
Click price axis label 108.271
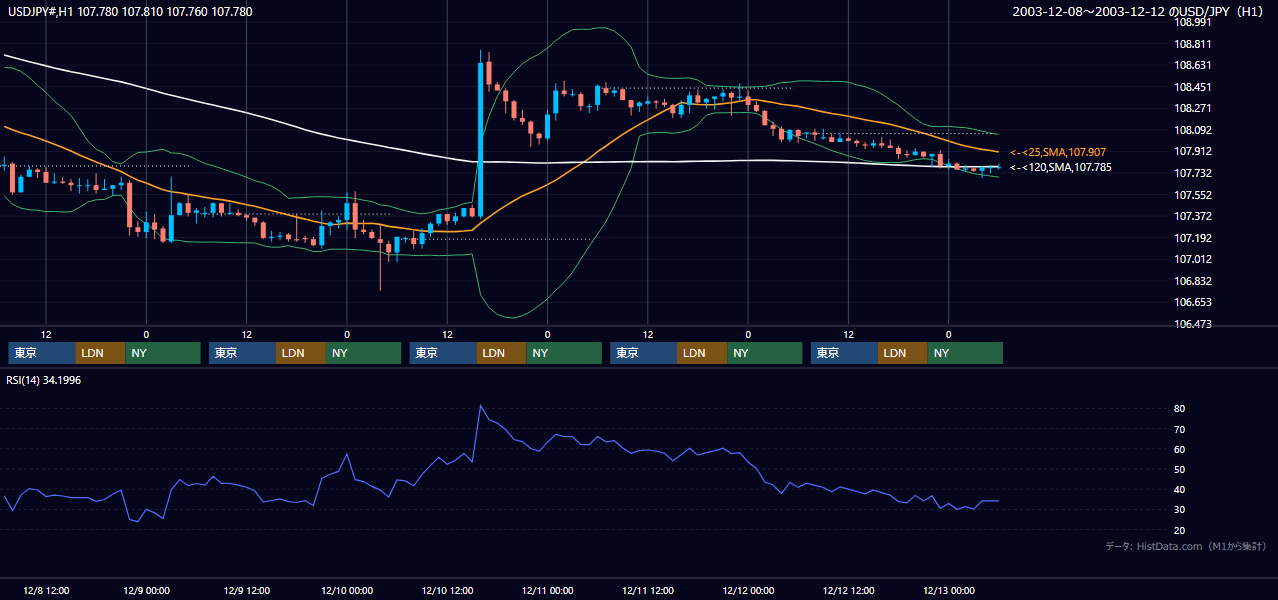pos(1193,108)
